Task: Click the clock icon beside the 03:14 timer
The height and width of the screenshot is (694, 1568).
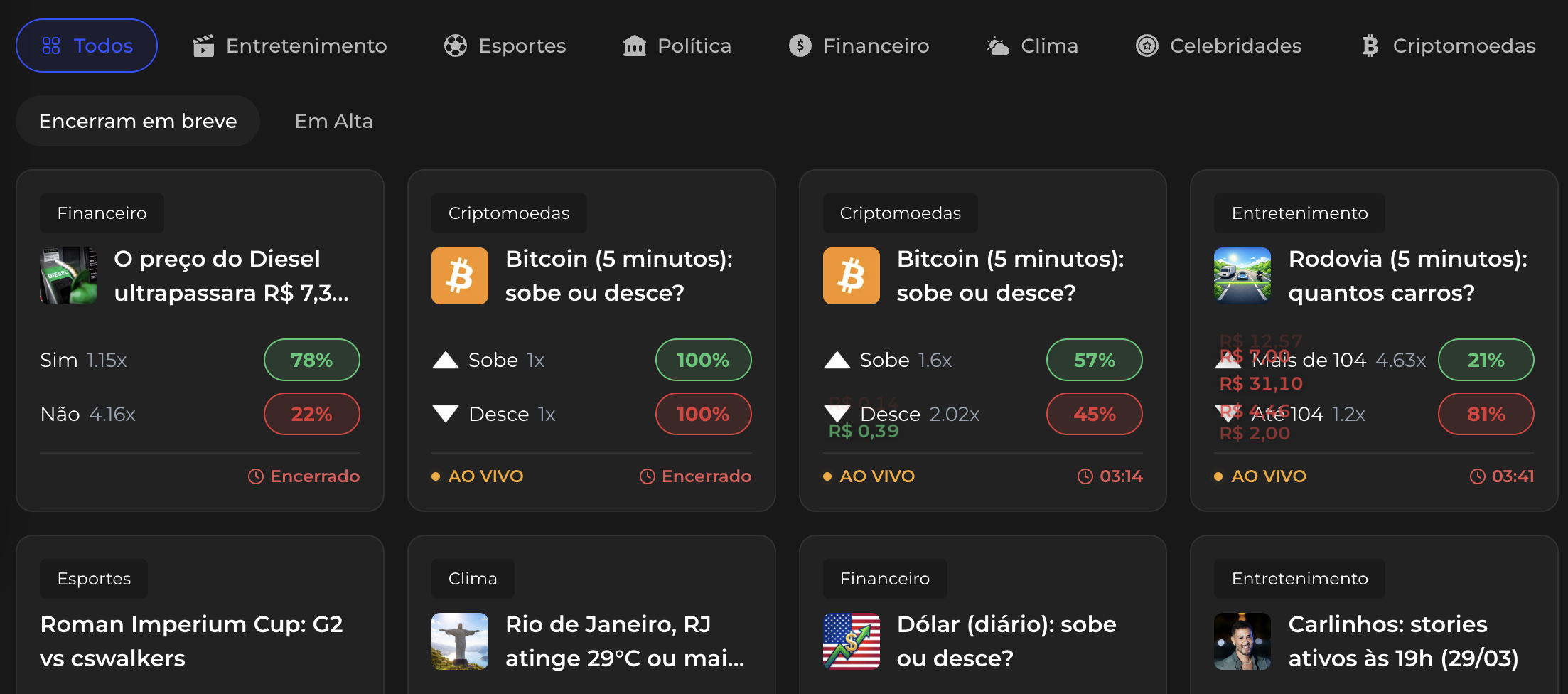Action: 1084,476
